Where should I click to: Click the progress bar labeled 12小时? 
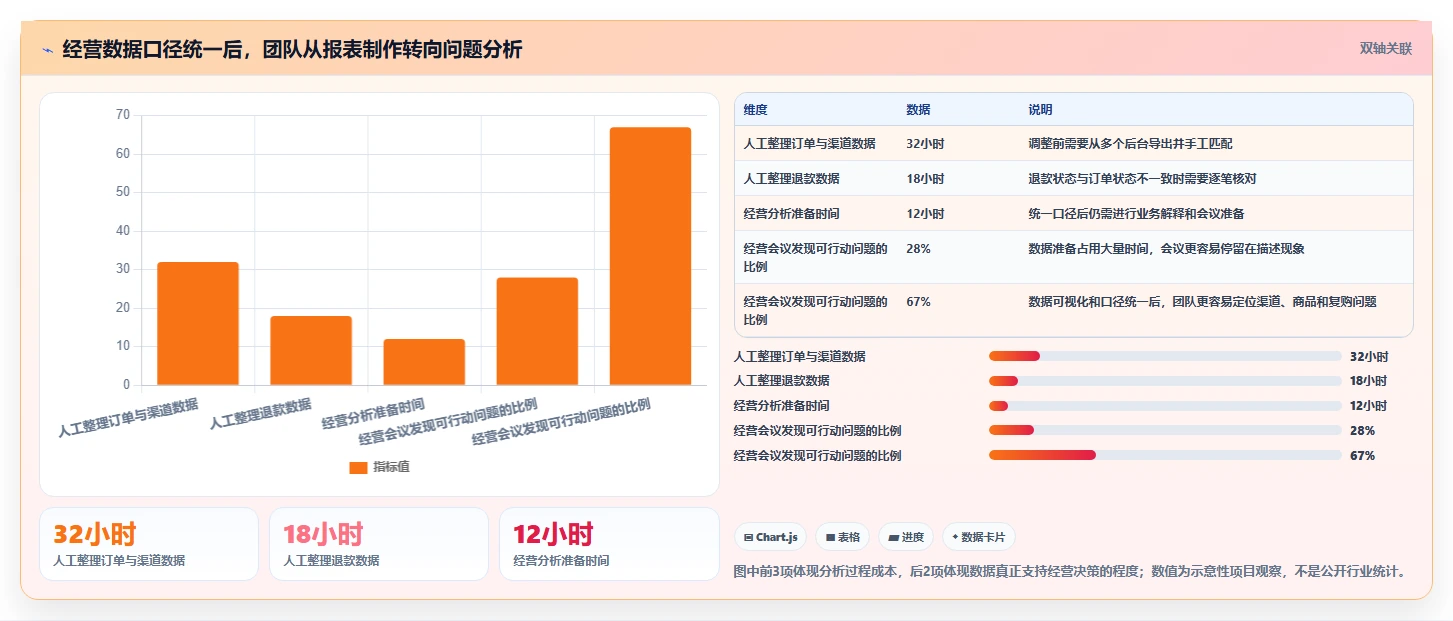(1165, 406)
